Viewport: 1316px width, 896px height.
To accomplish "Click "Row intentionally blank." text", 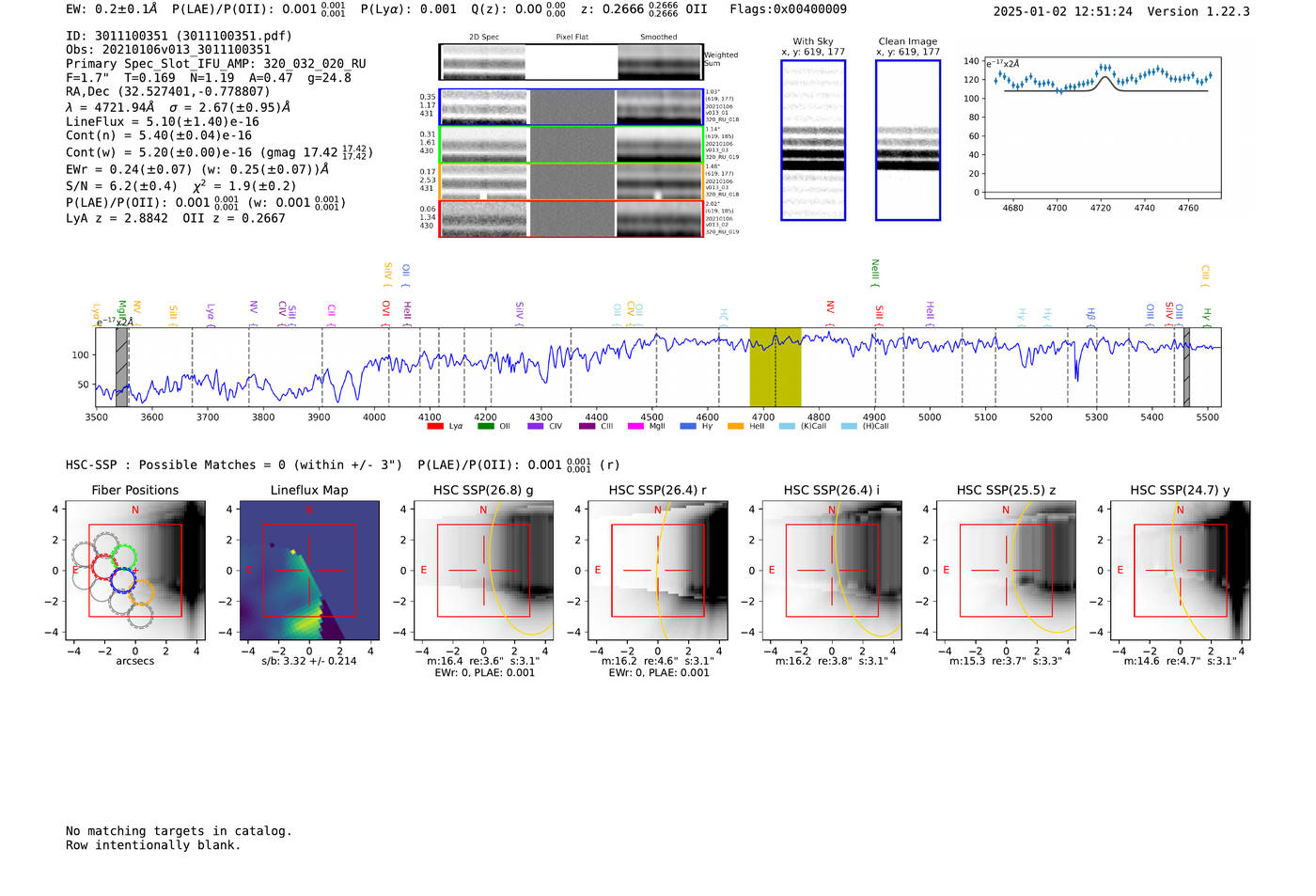I will (x=153, y=845).
